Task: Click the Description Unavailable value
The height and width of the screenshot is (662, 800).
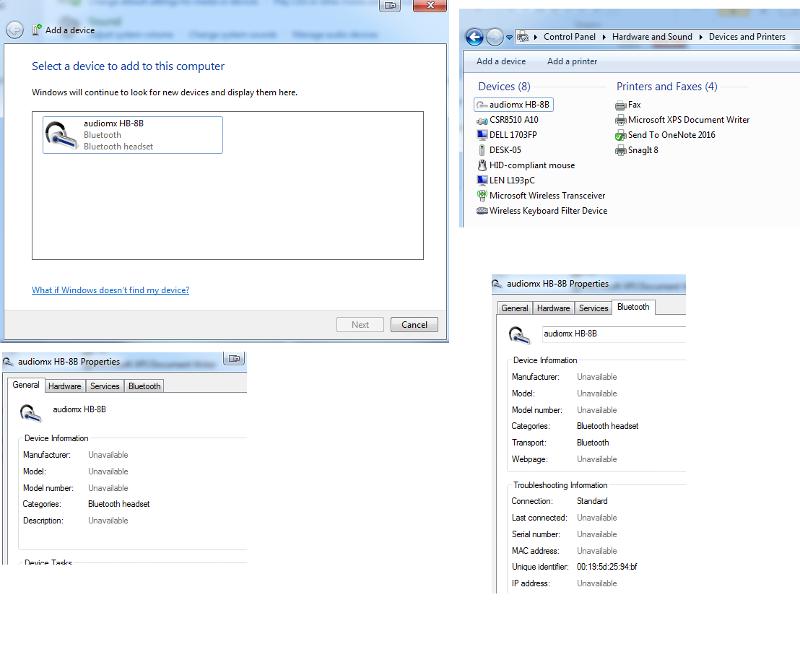Action: [x=108, y=521]
